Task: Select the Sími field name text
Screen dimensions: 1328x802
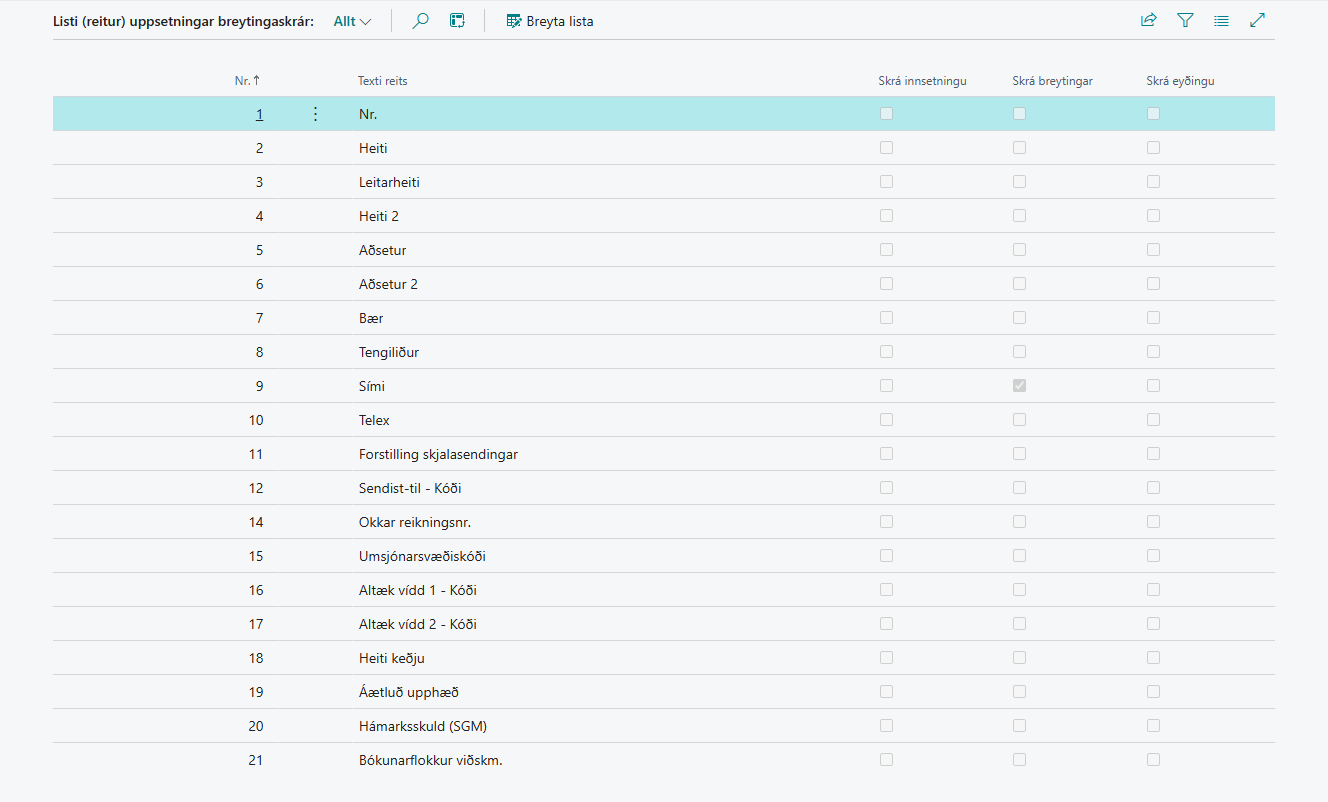Action: [x=372, y=386]
